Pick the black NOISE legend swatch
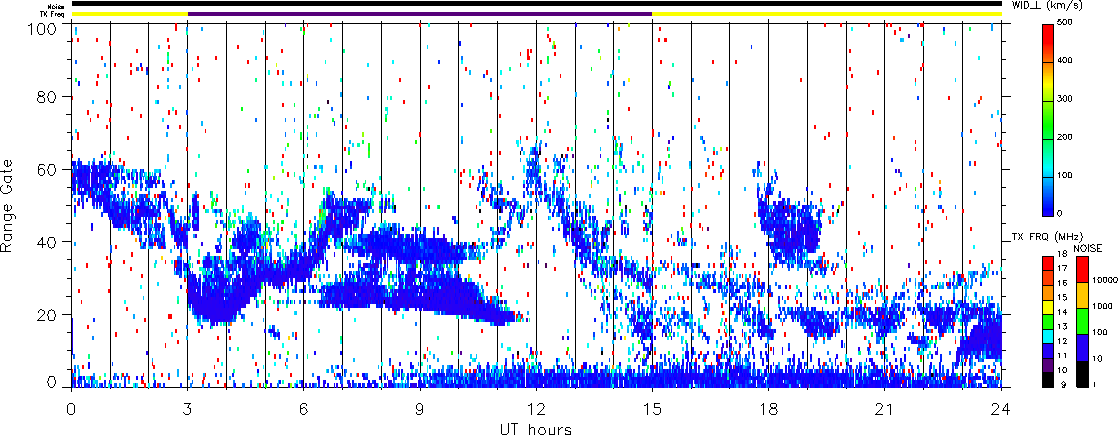 1081,372
